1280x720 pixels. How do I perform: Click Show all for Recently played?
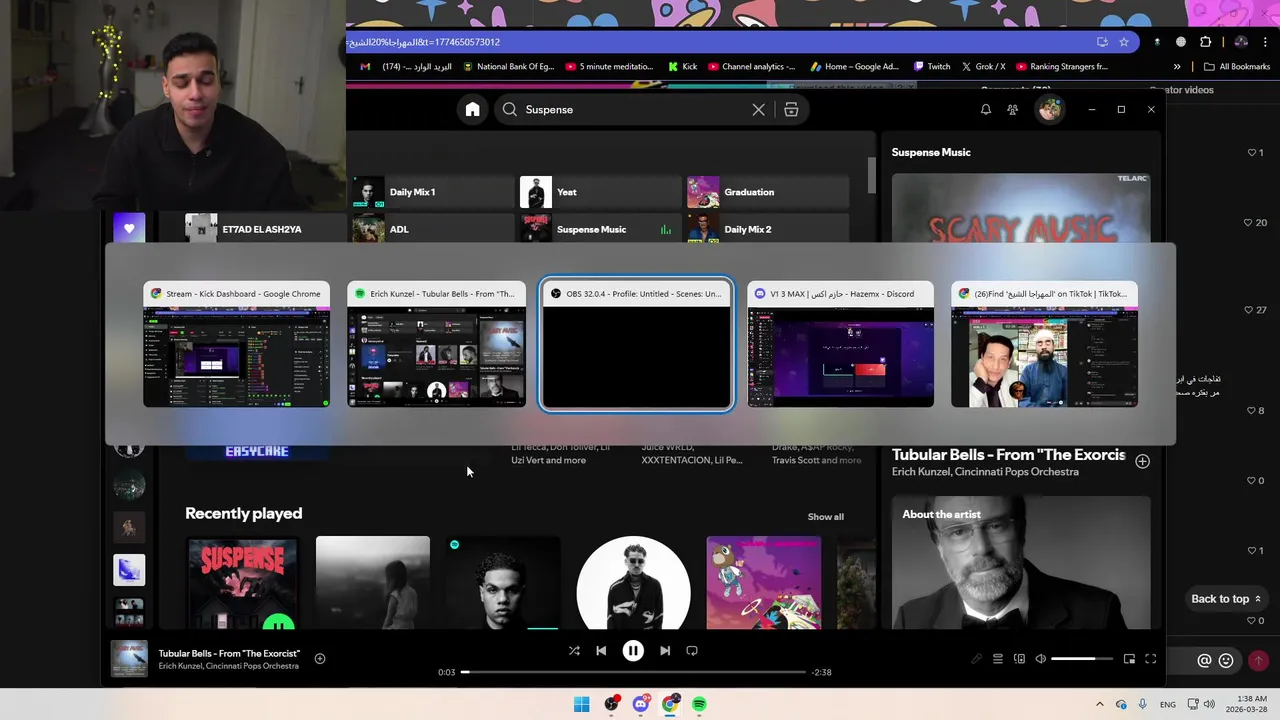[x=826, y=517]
